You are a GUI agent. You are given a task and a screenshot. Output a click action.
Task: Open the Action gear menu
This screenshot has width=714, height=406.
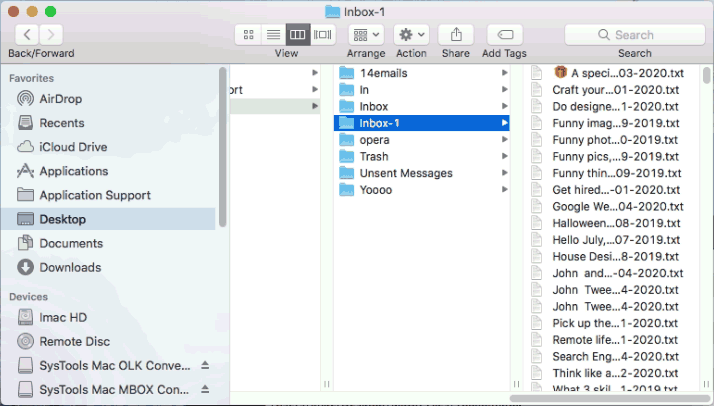coord(411,35)
